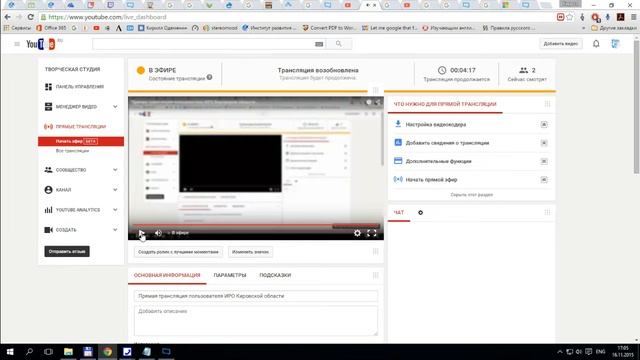This screenshot has height=360, width=640.
Task: Enter fullscreen in the video player
Action: 371,233
